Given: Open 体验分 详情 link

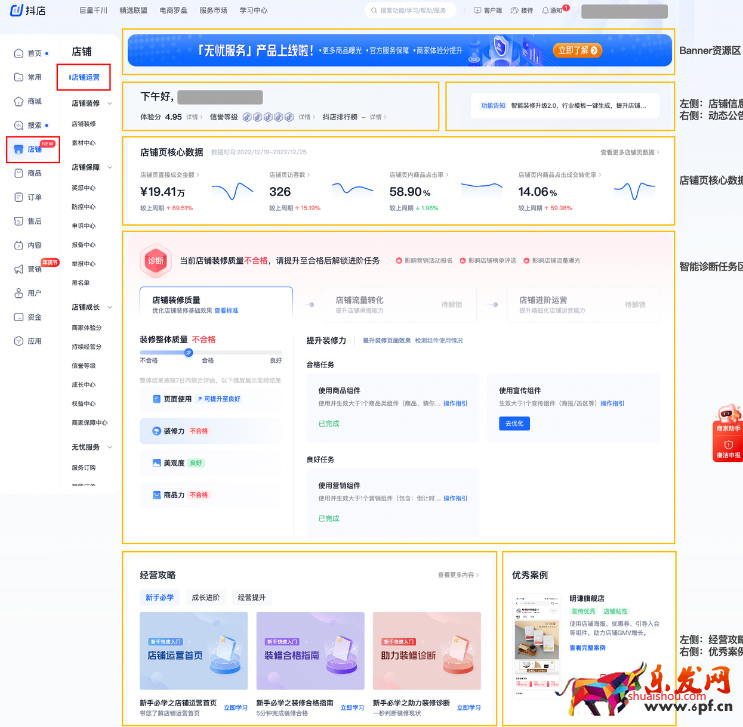Looking at the screenshot, I should [193, 117].
